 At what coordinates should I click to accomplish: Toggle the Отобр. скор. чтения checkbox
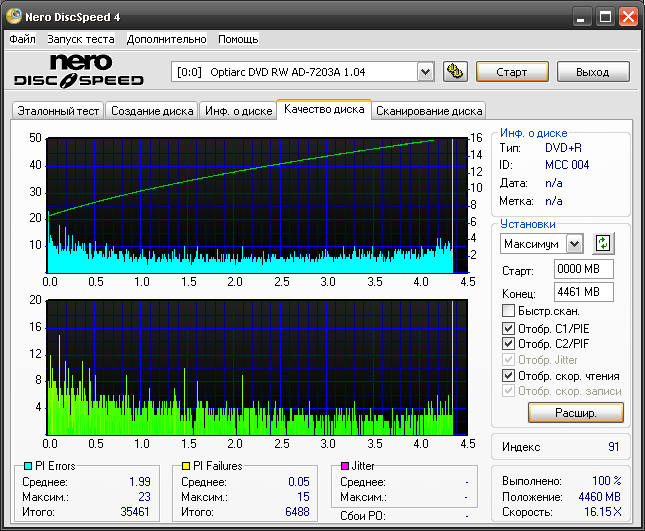[x=508, y=375]
